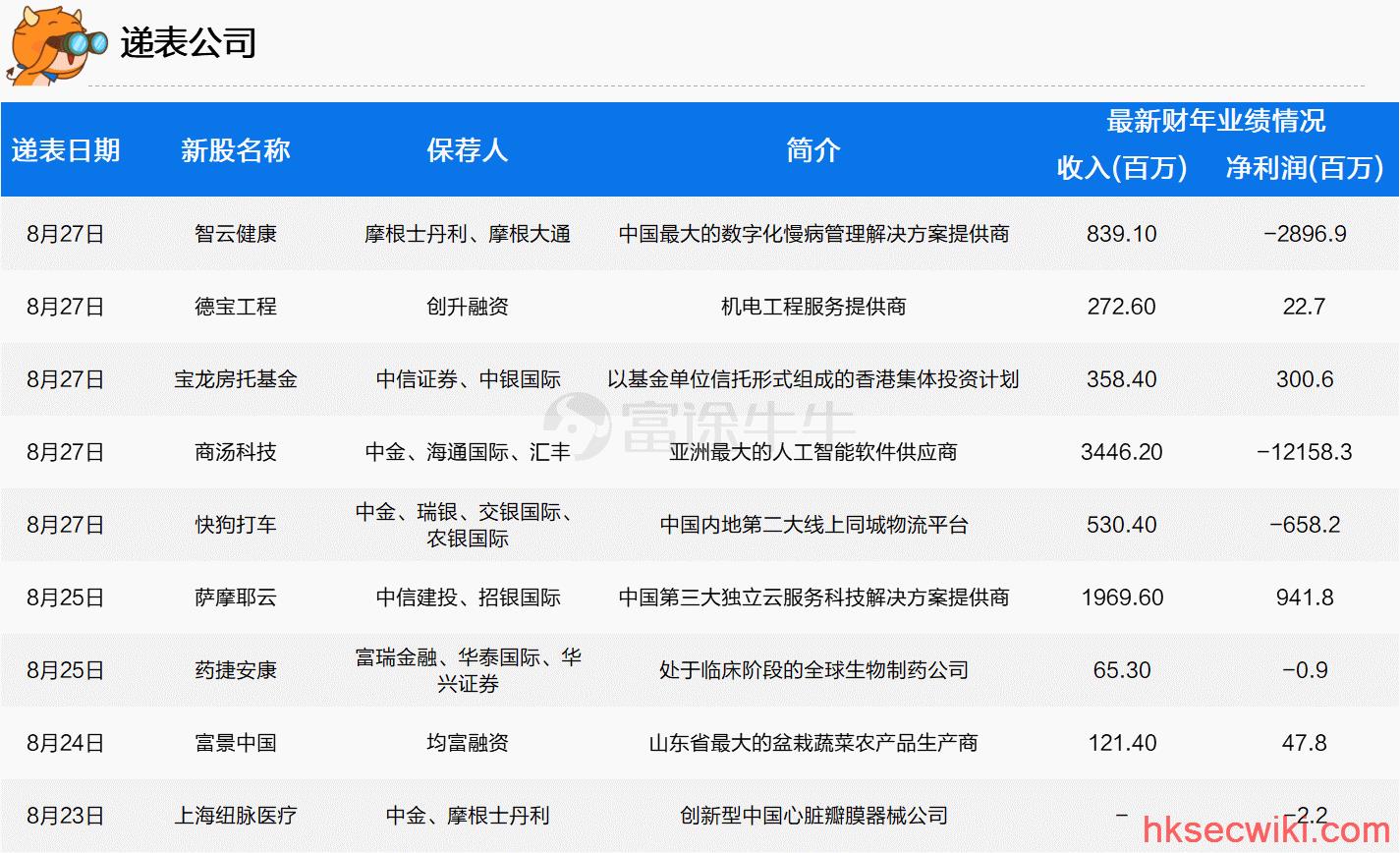This screenshot has width=1400, height=853.
Task: Click sponsor cell 摩根士丹利、摩根大通
Action: pyautogui.click(x=468, y=234)
